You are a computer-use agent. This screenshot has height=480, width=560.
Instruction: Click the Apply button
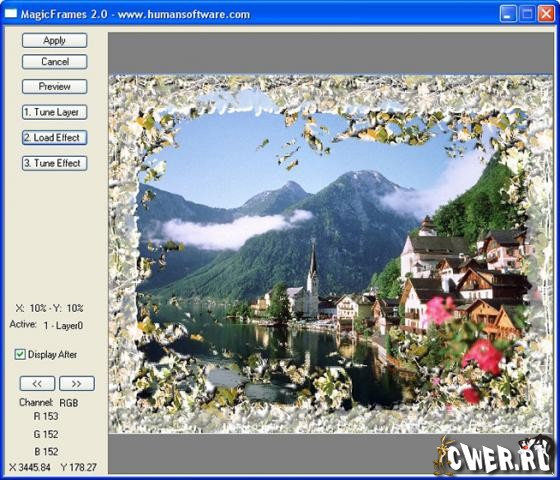pyautogui.click(x=54, y=40)
